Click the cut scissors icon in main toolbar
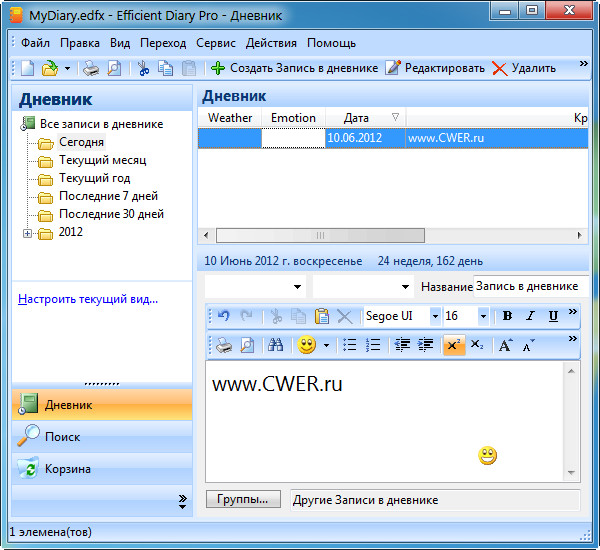Viewport: 600px width, 550px height. click(143, 68)
